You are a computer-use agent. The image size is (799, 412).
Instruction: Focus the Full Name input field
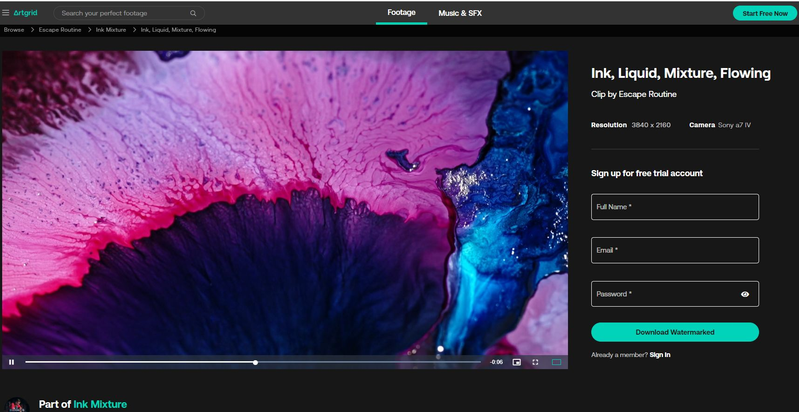click(675, 207)
